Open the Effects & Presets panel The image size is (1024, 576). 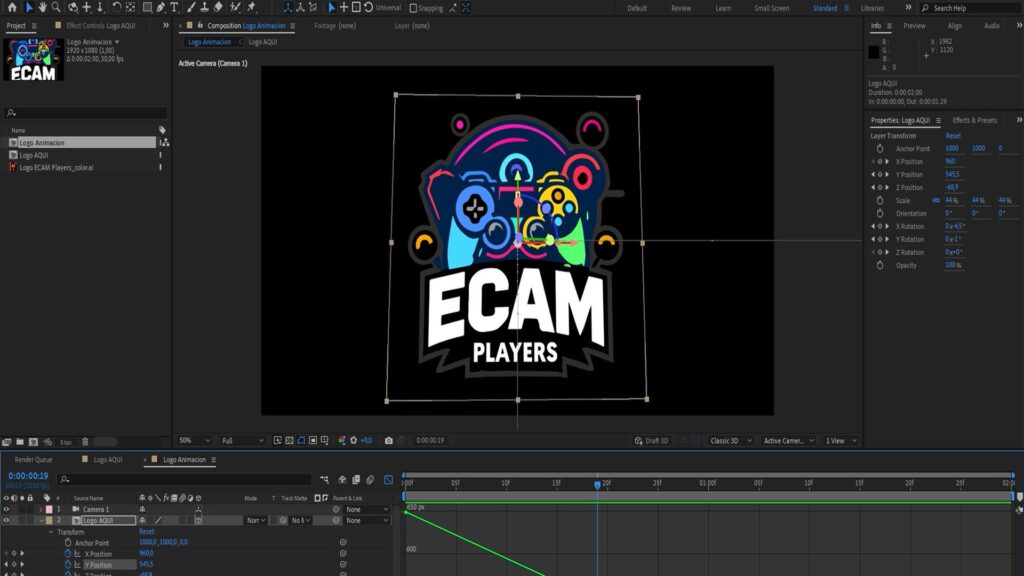click(x=975, y=120)
